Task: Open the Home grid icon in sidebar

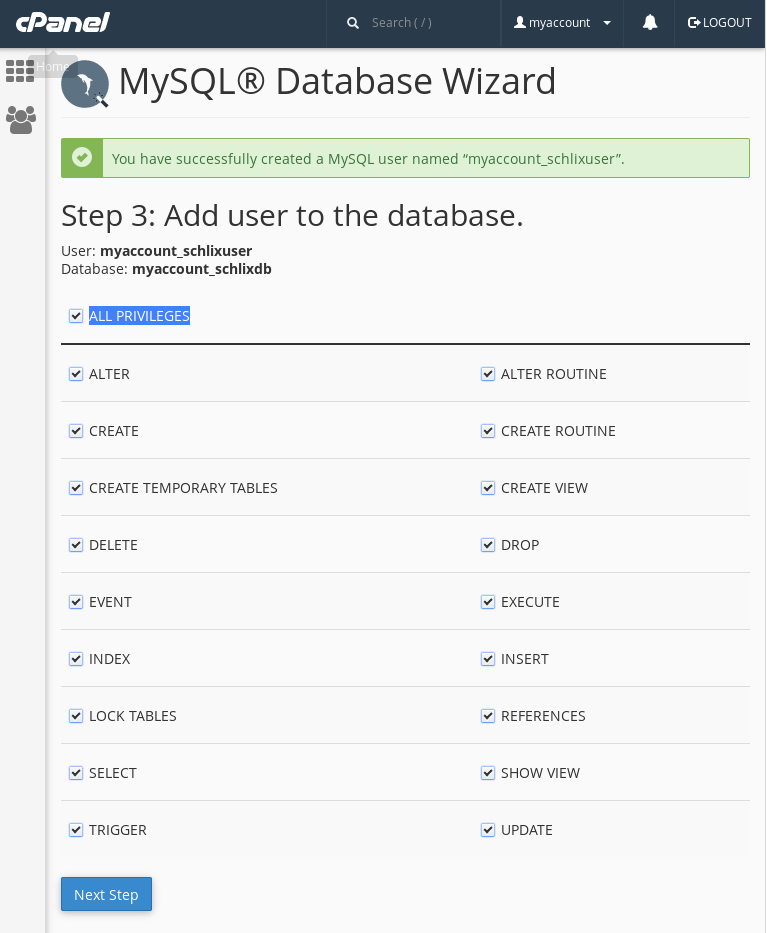Action: (20, 71)
